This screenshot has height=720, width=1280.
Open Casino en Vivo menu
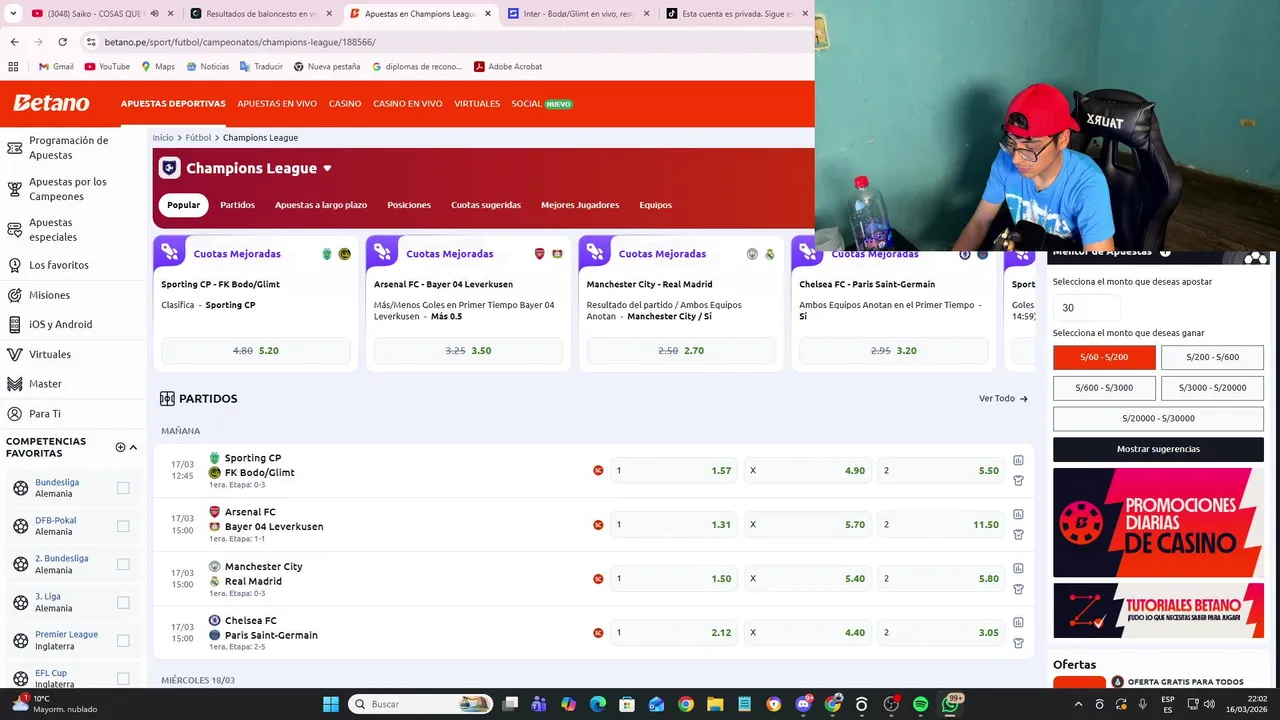coord(408,104)
